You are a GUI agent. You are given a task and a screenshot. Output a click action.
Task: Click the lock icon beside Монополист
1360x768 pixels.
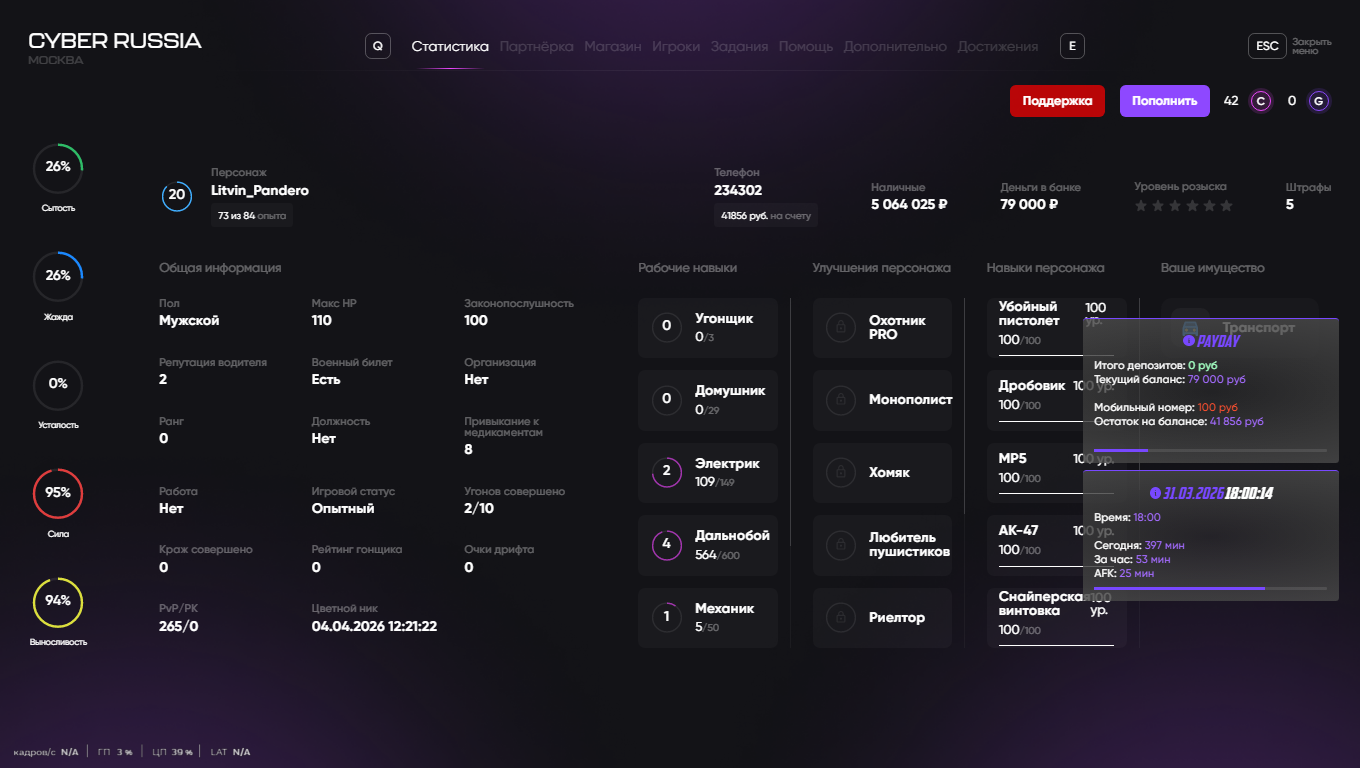(841, 400)
